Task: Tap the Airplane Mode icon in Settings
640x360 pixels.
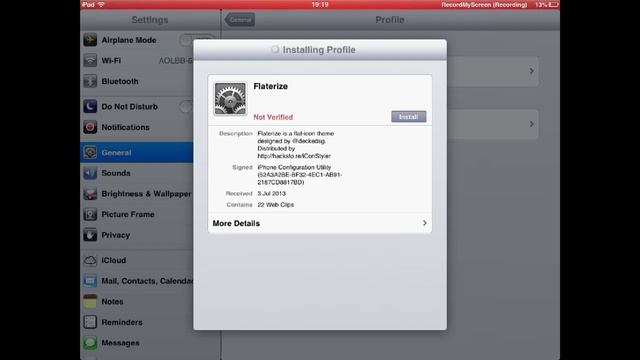Action: (90, 40)
